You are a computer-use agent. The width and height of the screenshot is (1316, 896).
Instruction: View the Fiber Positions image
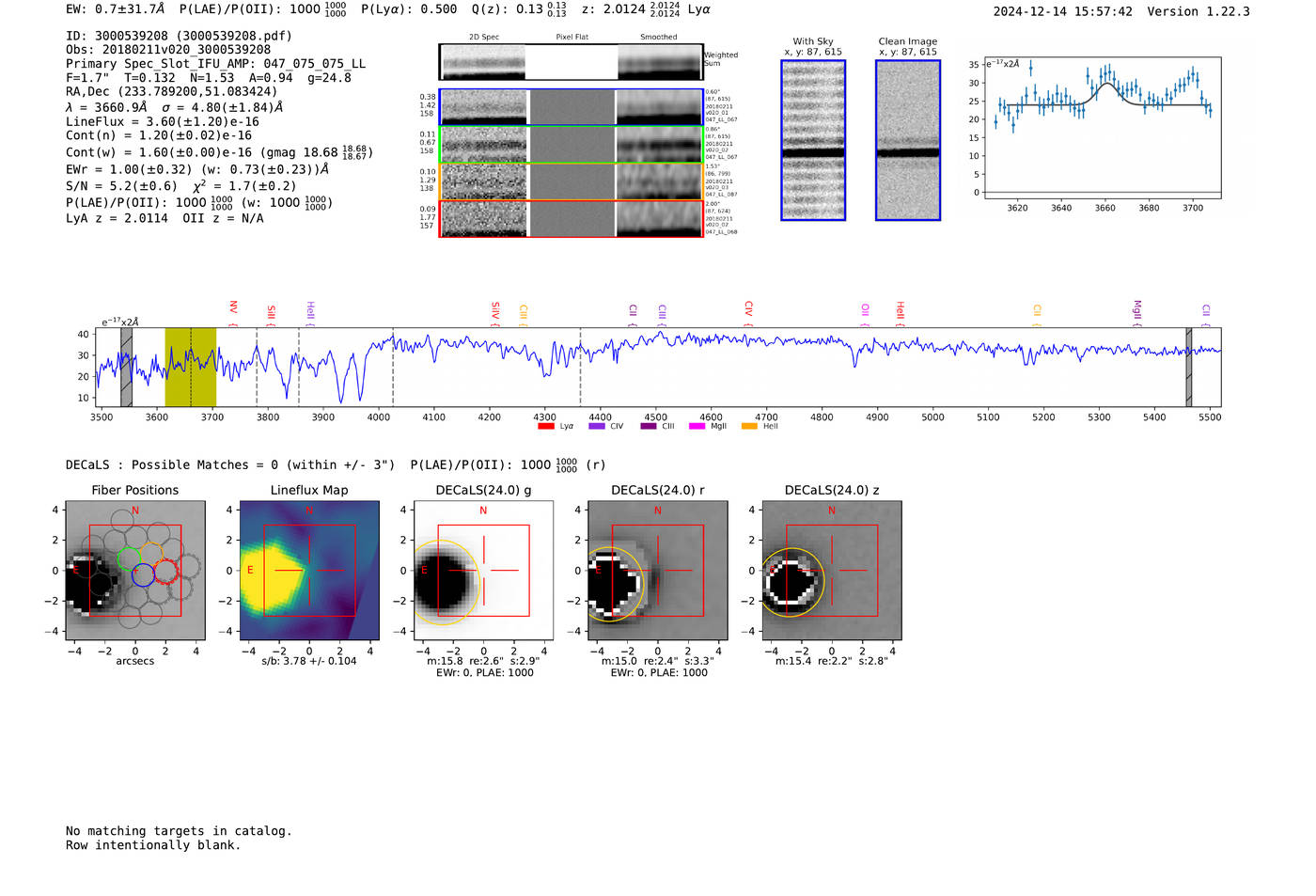[x=135, y=570]
